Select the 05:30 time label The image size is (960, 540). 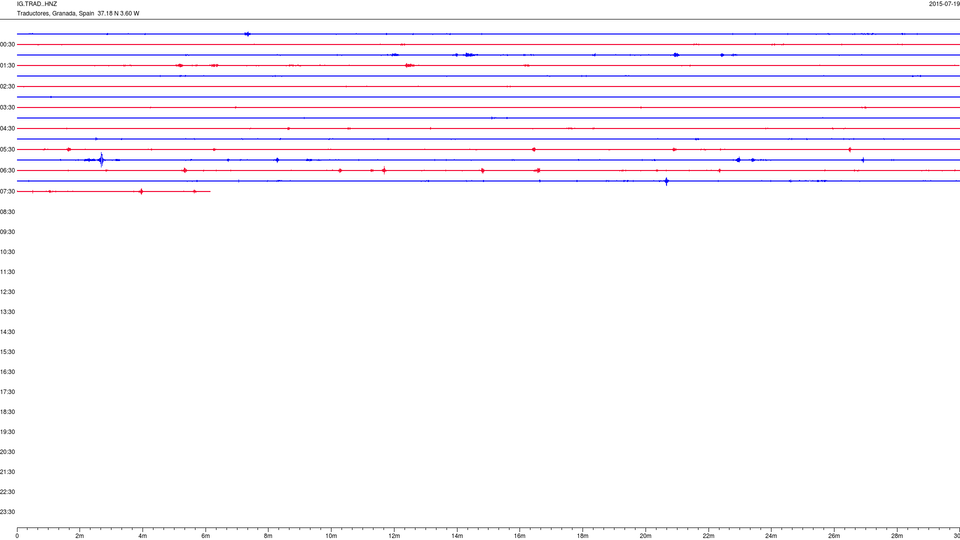click(7, 149)
